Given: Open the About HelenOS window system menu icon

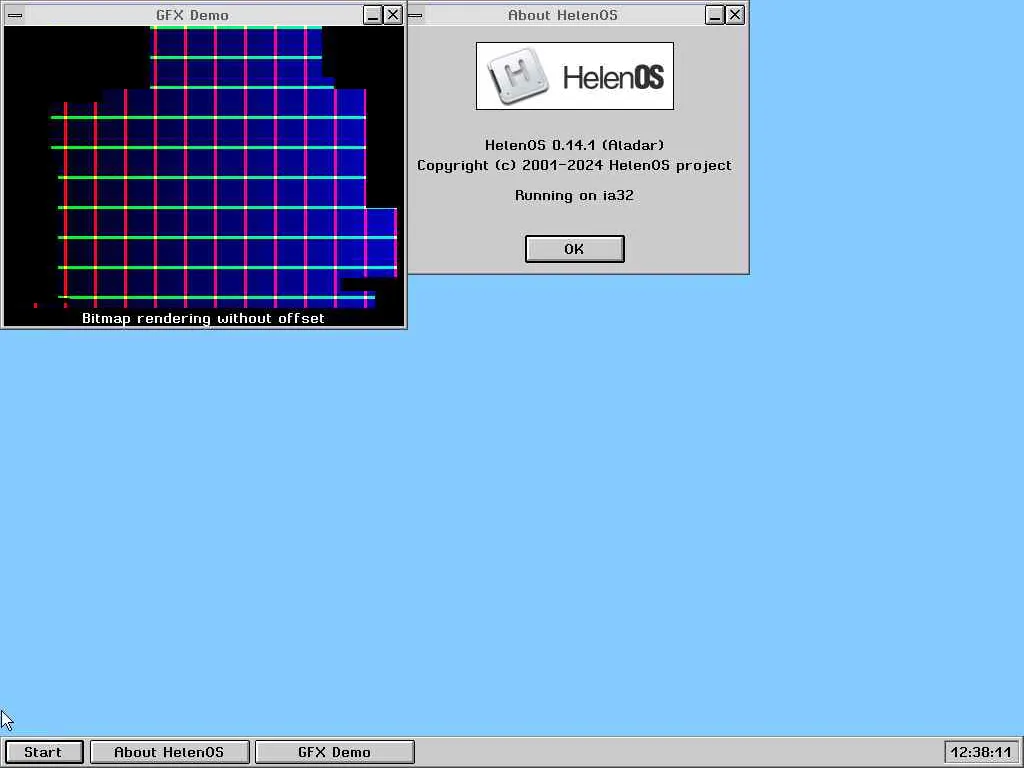Looking at the screenshot, I should click(415, 15).
